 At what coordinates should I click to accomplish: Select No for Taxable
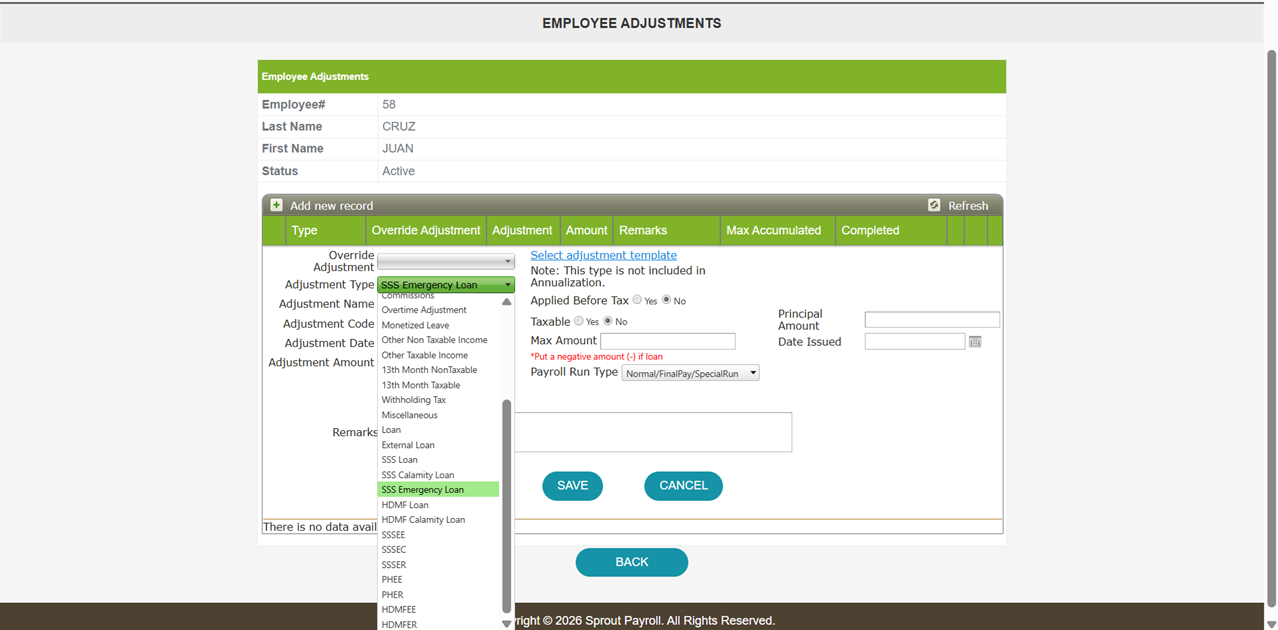(x=608, y=321)
